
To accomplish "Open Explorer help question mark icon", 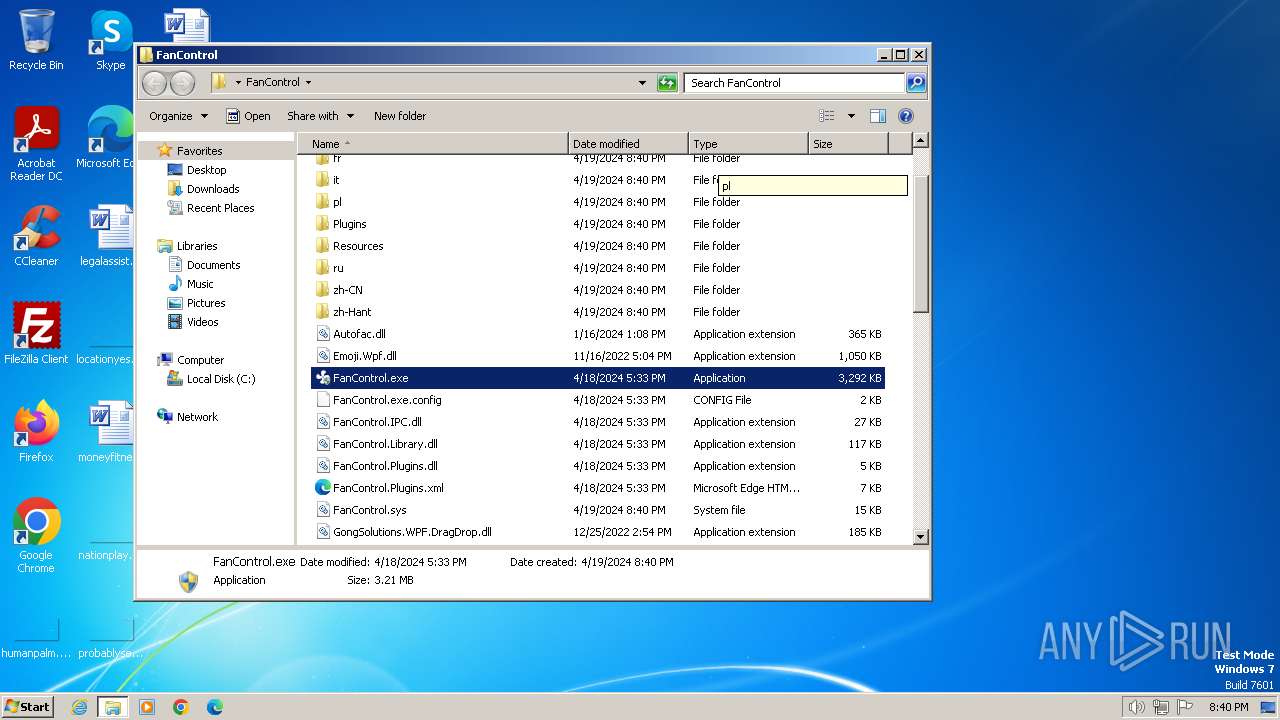I will pyautogui.click(x=906, y=116).
